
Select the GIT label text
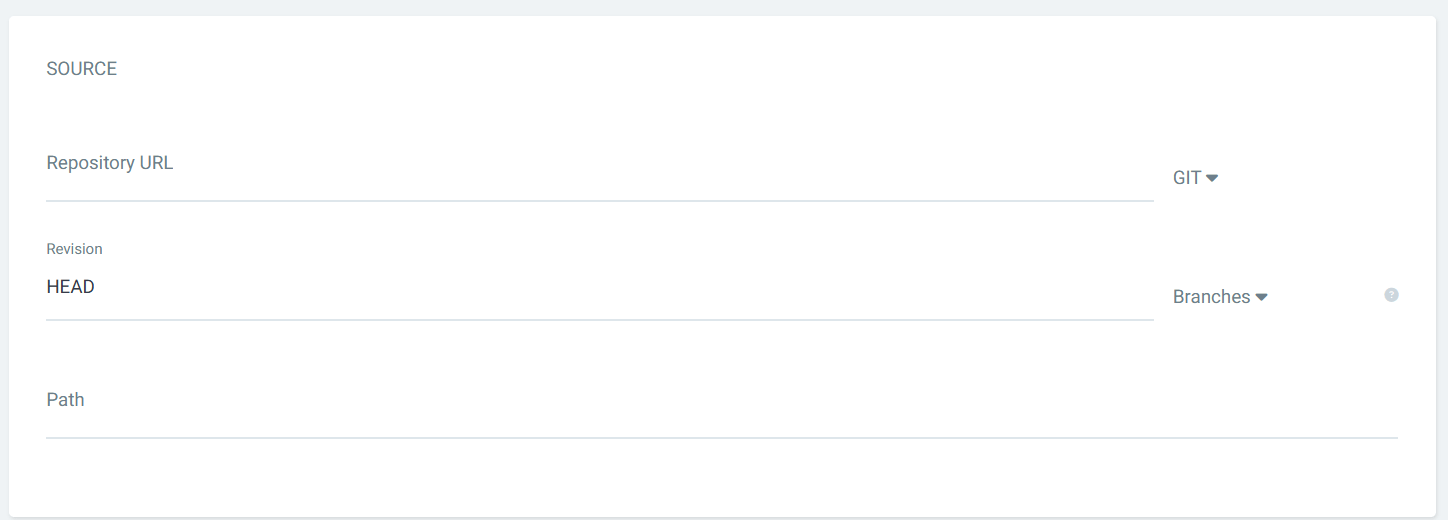[1187, 178]
